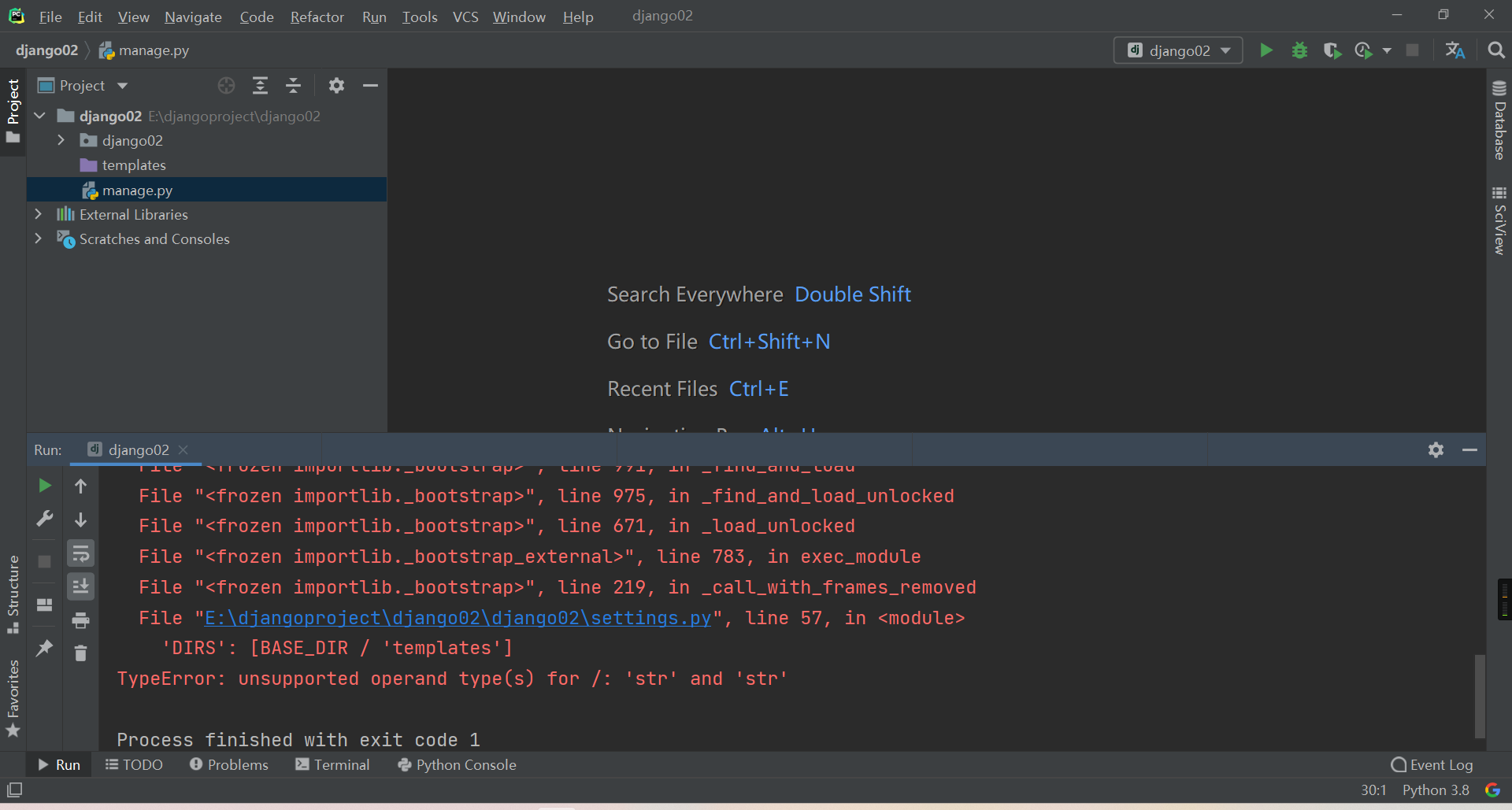Toggle the Favorites side tab
Viewport: 1512px width, 810px height.
pyautogui.click(x=13, y=697)
